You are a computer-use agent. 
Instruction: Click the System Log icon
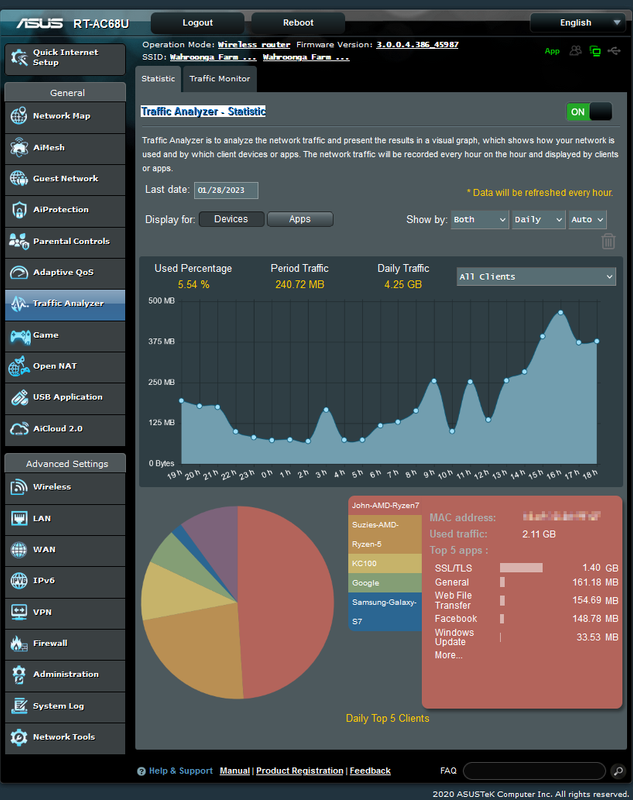pos(19,706)
